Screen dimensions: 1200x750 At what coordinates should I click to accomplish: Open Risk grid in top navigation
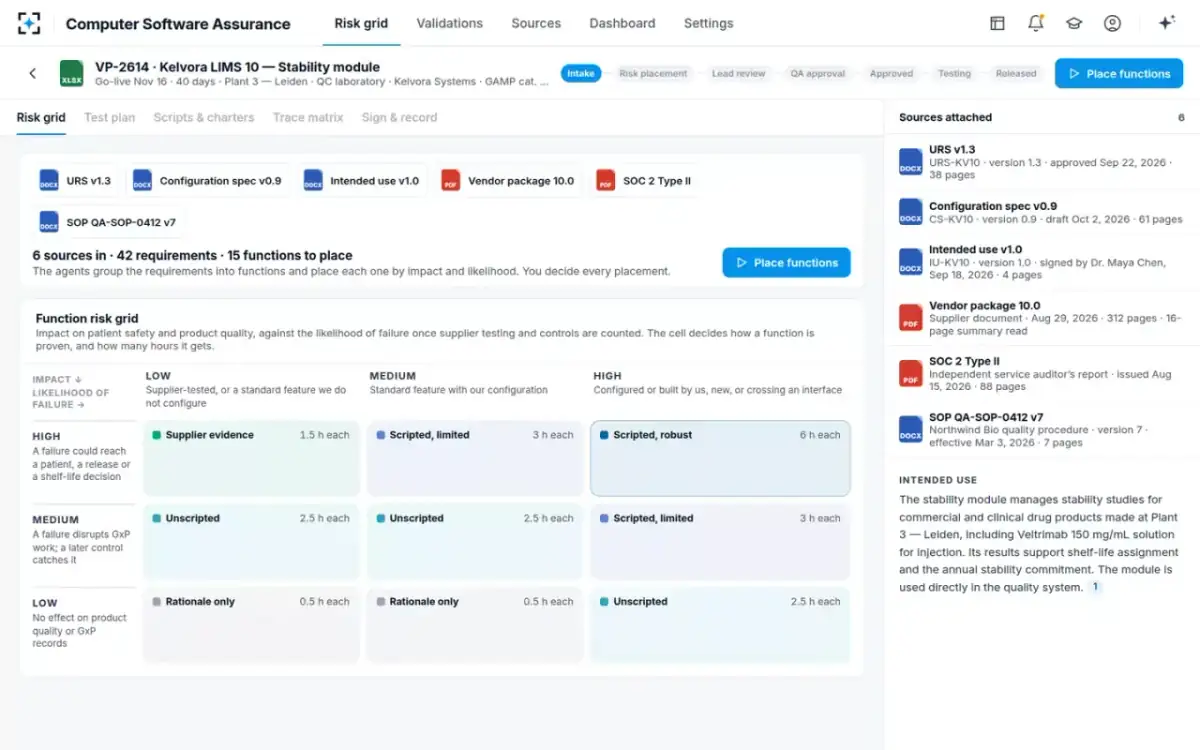click(361, 23)
